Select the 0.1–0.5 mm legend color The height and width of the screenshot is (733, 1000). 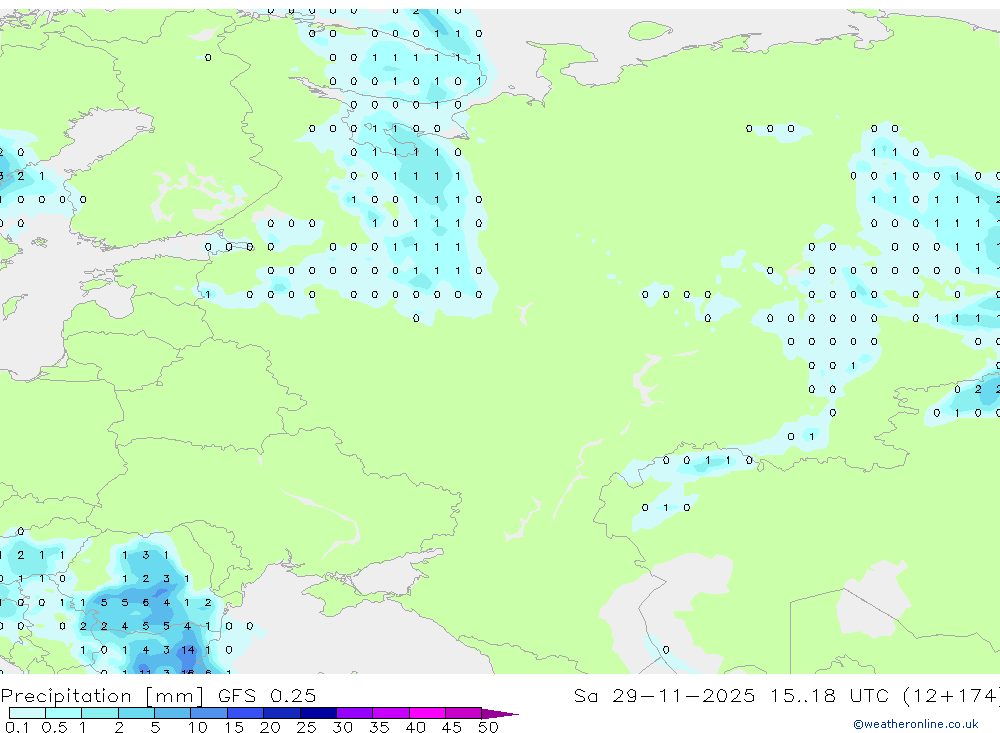coord(27,713)
